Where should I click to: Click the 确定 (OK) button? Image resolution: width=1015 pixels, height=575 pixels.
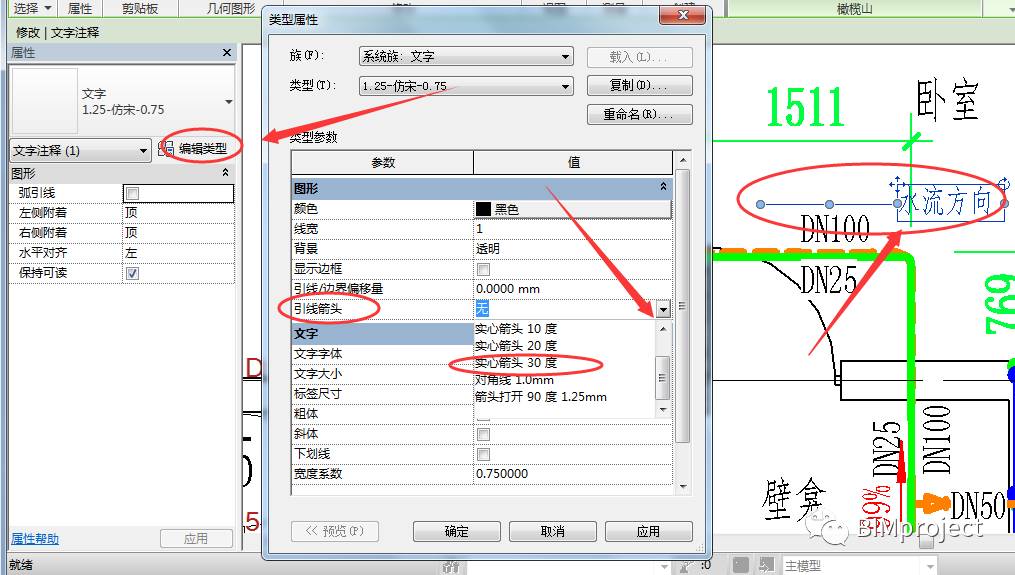[x=456, y=531]
